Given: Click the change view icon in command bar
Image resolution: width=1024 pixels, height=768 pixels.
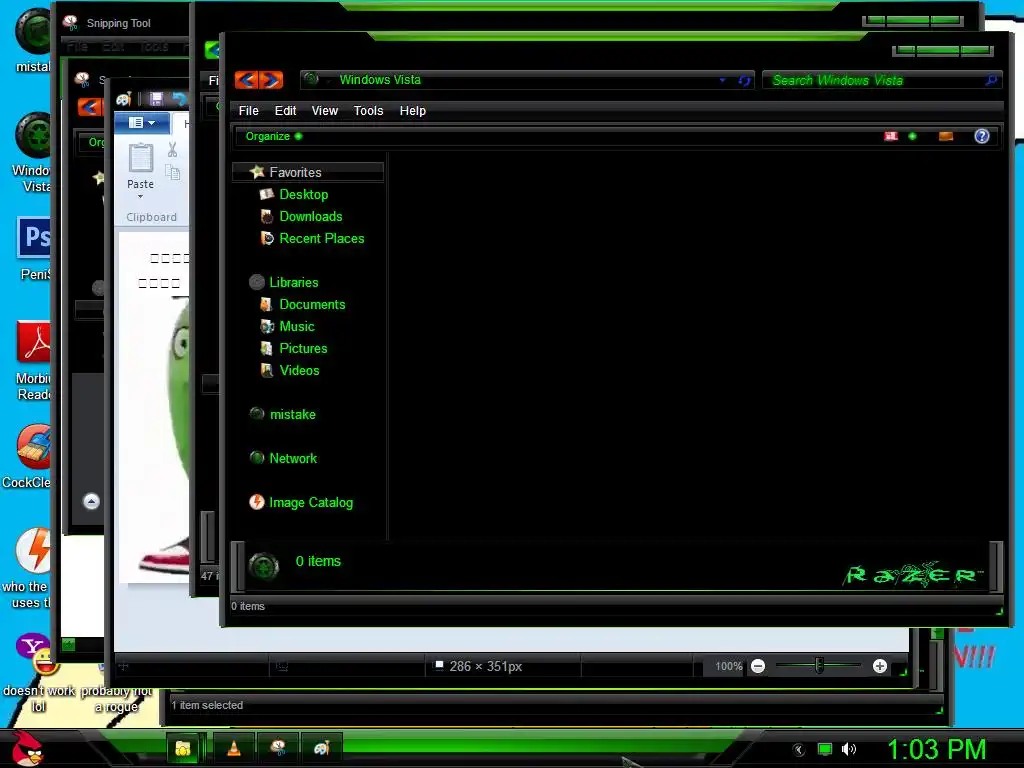Looking at the screenshot, I should [x=891, y=136].
